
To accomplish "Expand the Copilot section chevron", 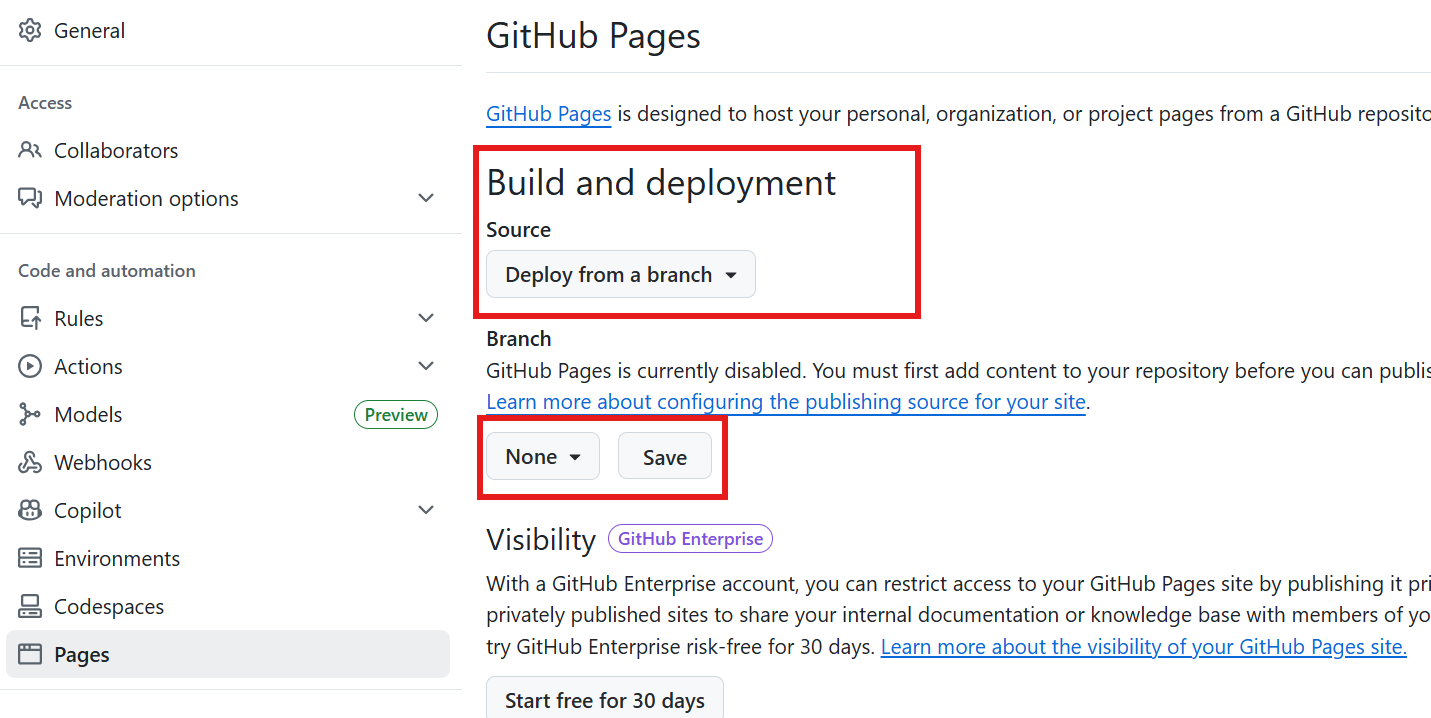I will tap(426, 511).
